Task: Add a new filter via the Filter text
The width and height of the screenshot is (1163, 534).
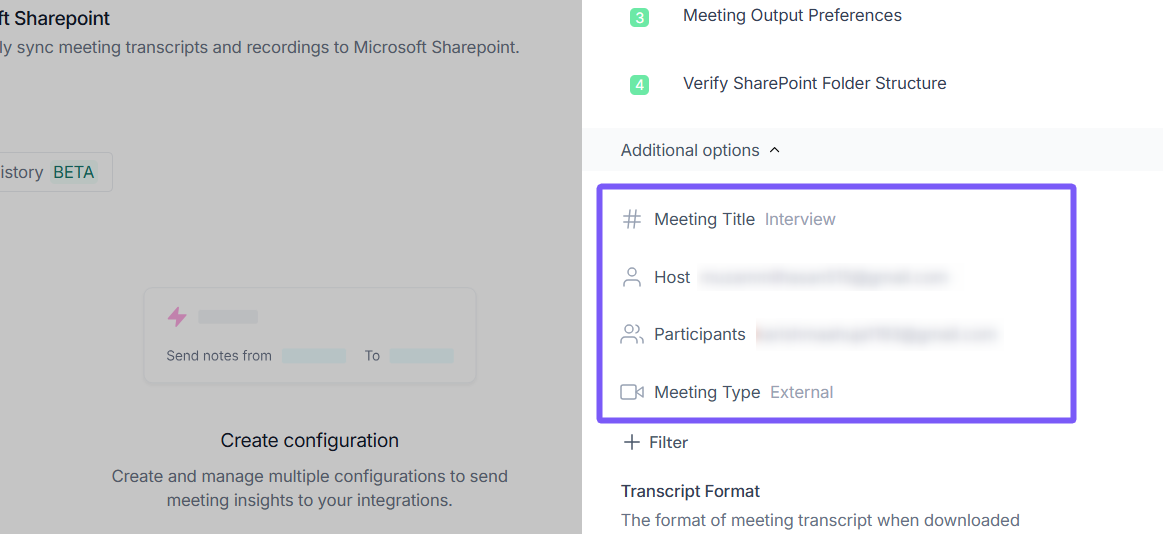Action: (669, 443)
